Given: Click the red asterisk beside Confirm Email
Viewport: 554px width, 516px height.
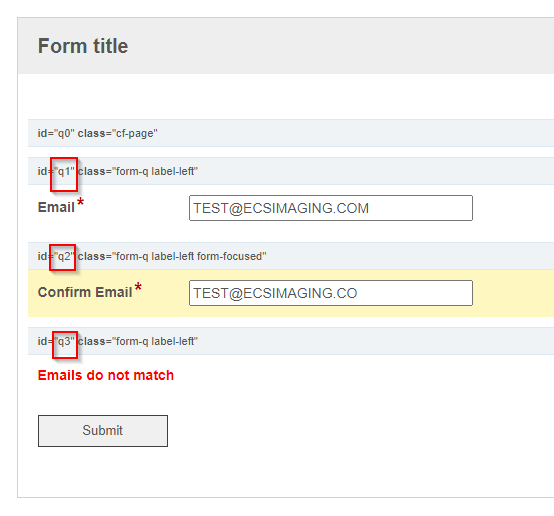Looking at the screenshot, I should (138, 287).
